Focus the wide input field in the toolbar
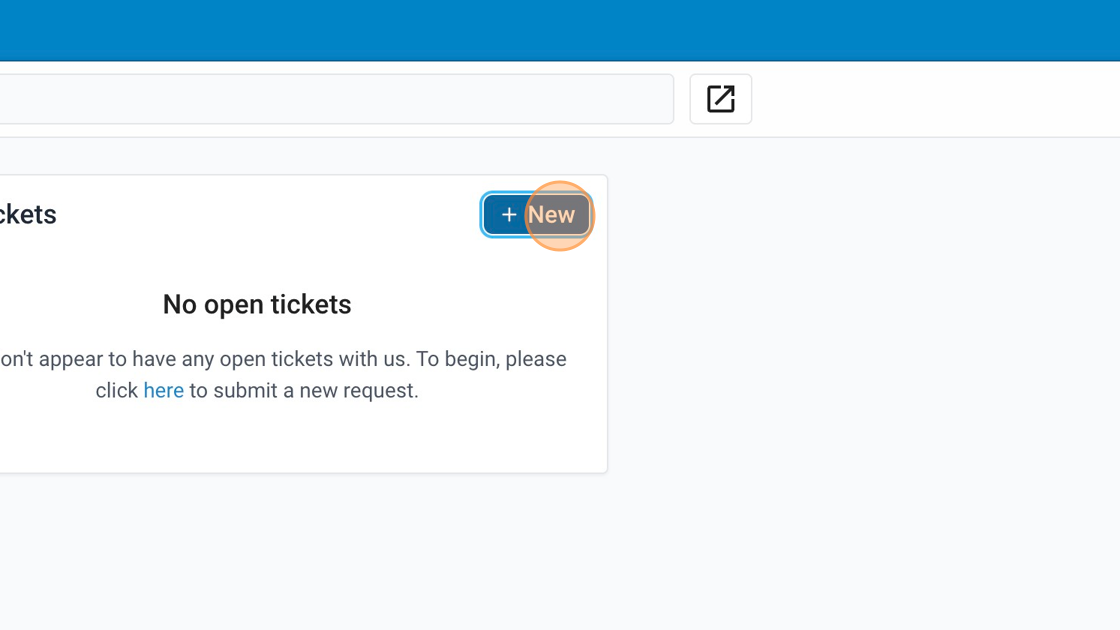This screenshot has width=1120, height=630. point(336,99)
